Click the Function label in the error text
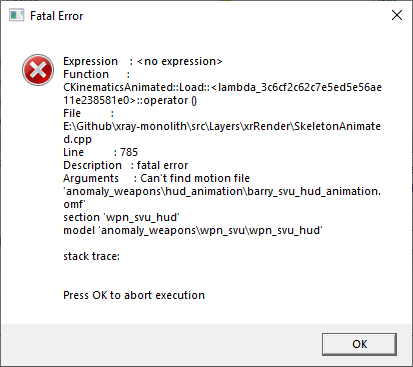Screen dimensions: 413x367 tap(86, 74)
